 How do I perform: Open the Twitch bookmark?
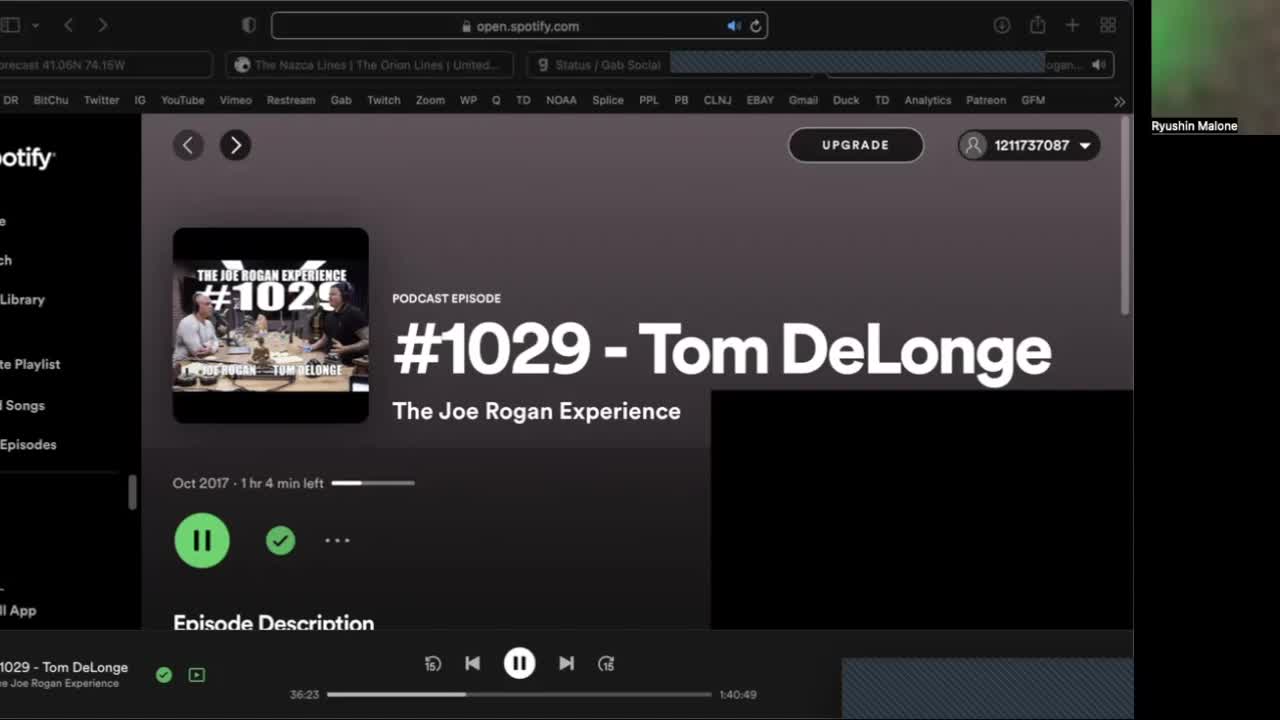[x=383, y=100]
